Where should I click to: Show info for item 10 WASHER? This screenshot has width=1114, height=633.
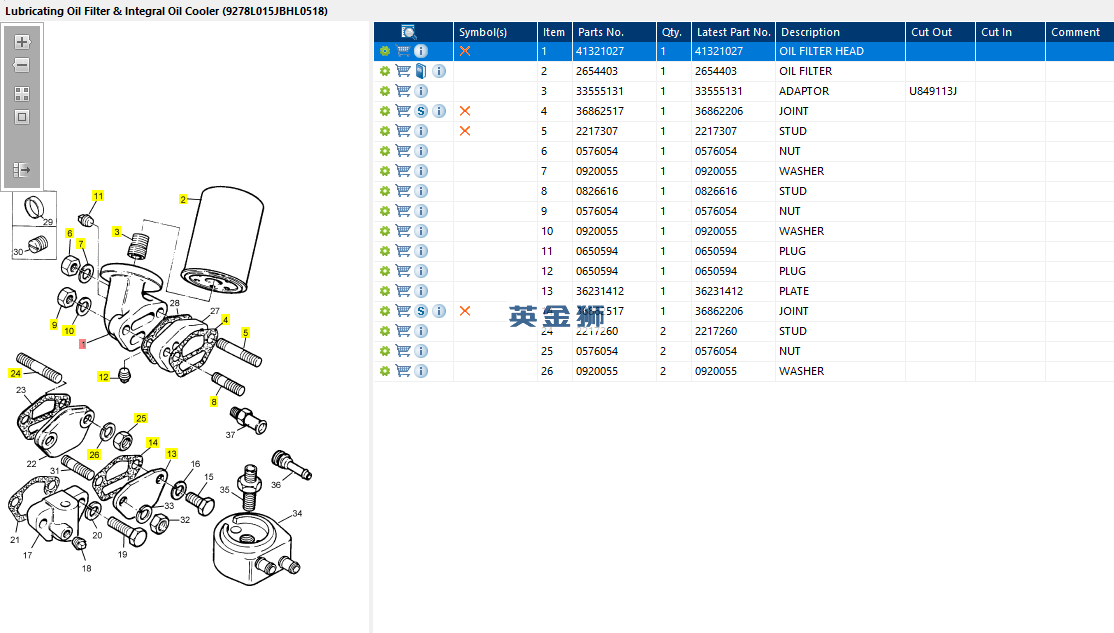(x=421, y=231)
